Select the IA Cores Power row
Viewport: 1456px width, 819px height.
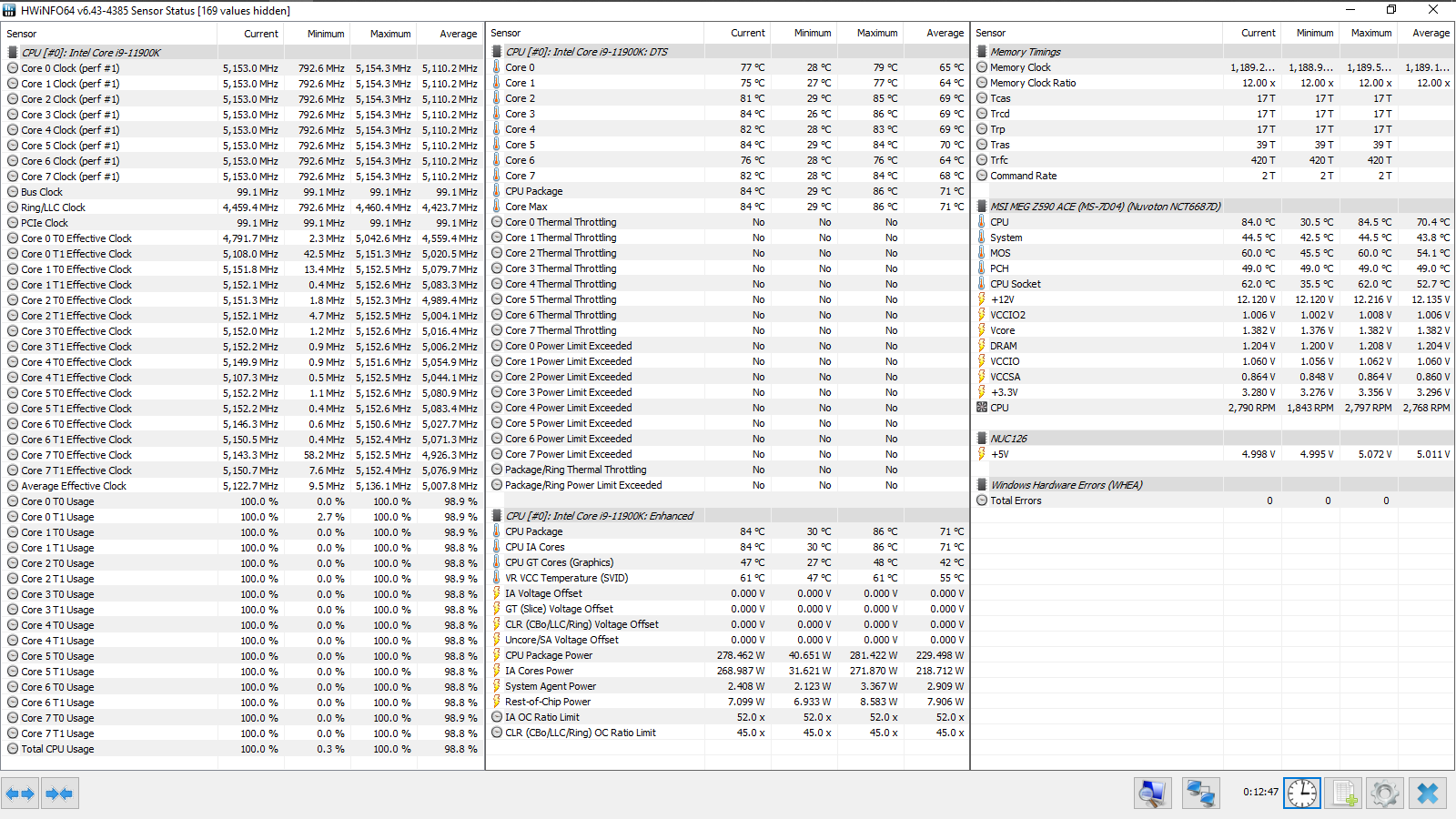pyautogui.click(x=728, y=671)
